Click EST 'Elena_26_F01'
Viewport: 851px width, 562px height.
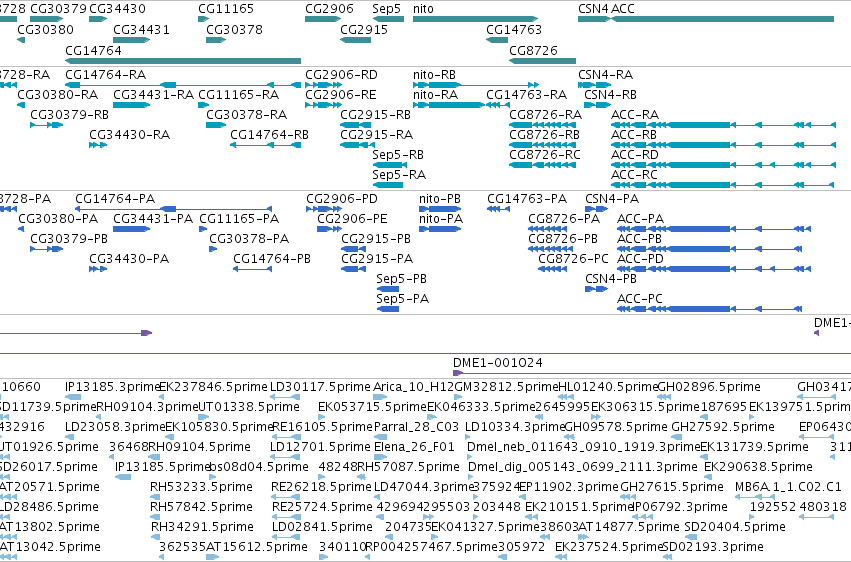414,447
